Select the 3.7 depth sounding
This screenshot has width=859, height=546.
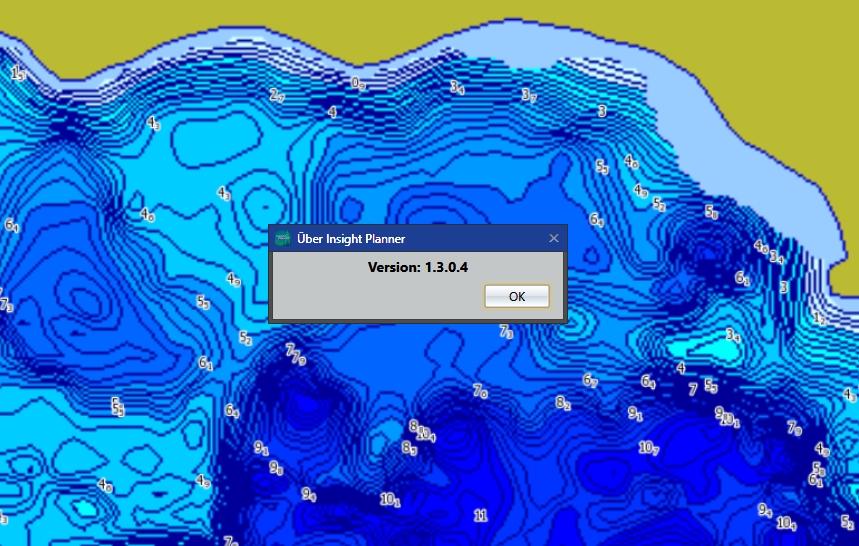(529, 95)
